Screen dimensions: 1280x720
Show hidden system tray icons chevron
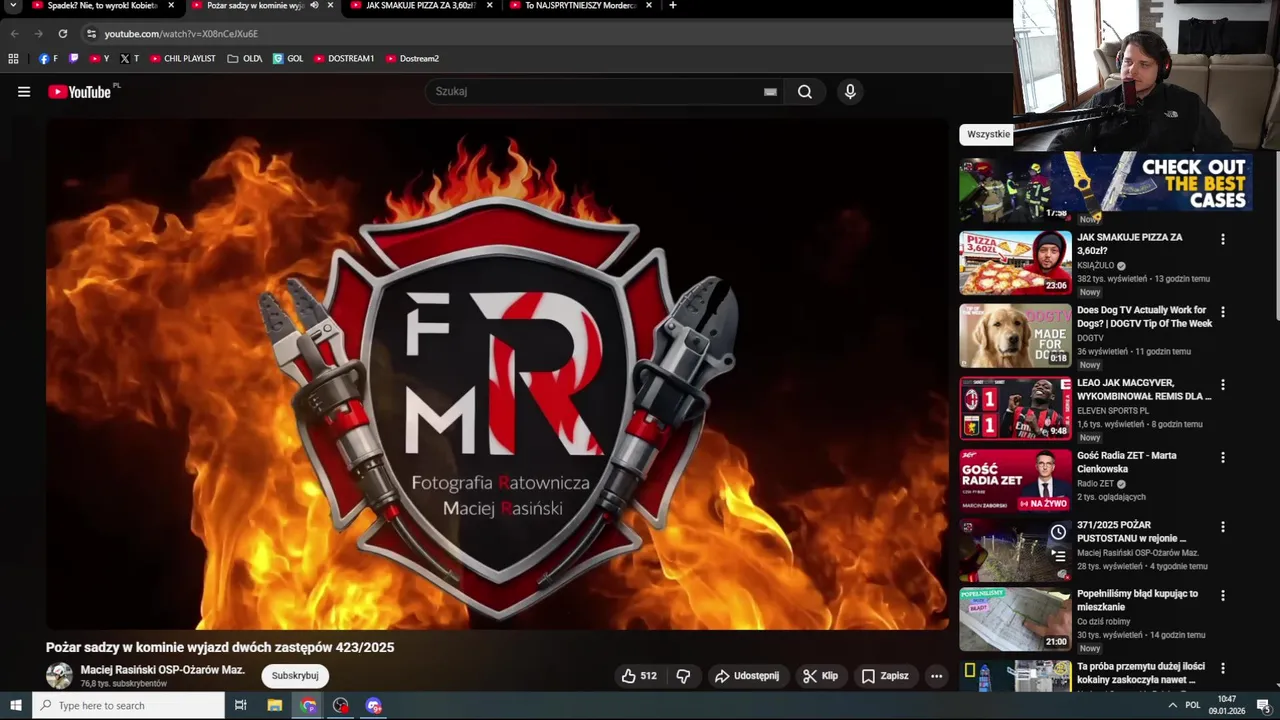click(x=1172, y=706)
